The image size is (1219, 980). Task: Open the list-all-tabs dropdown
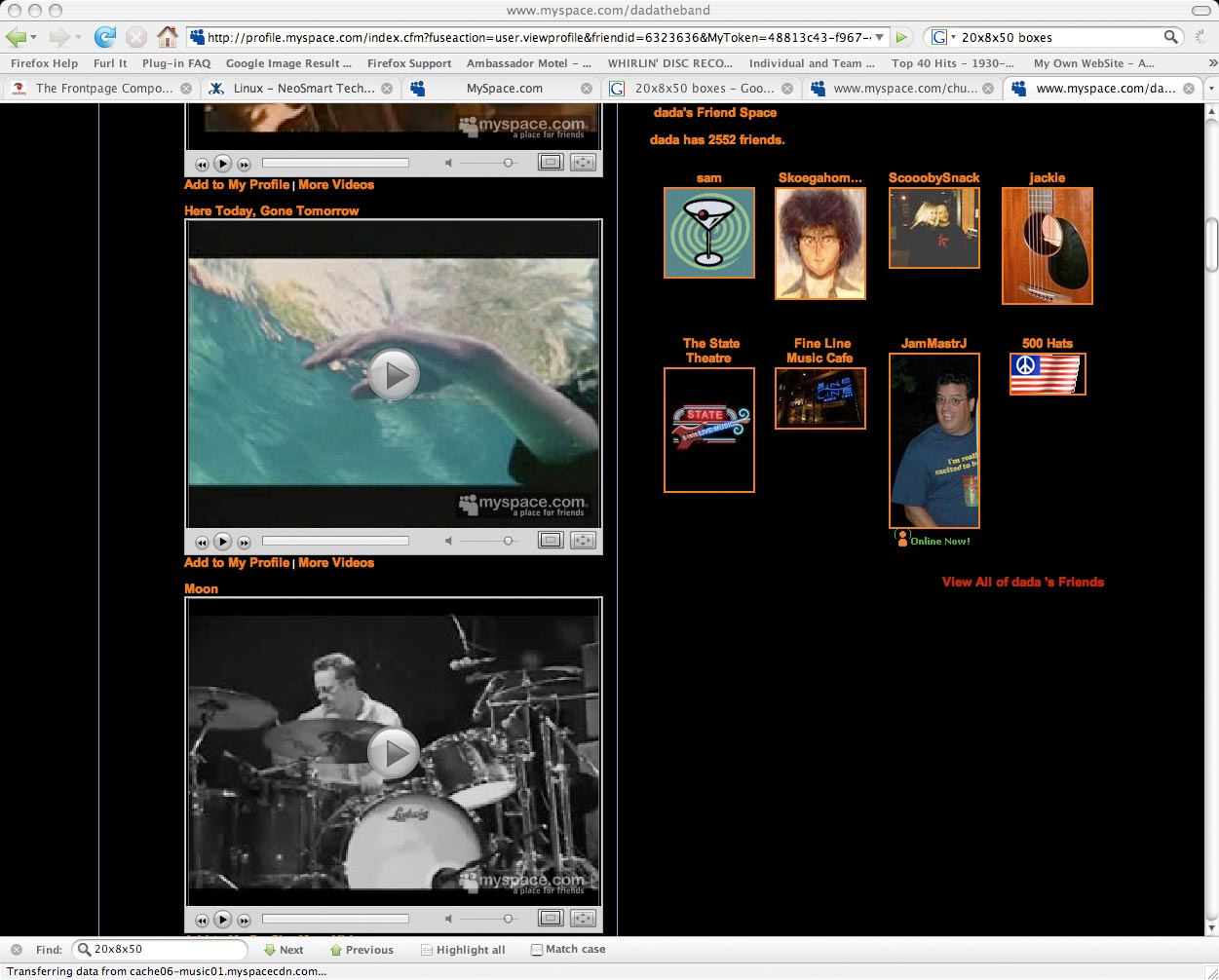pyautogui.click(x=1211, y=88)
